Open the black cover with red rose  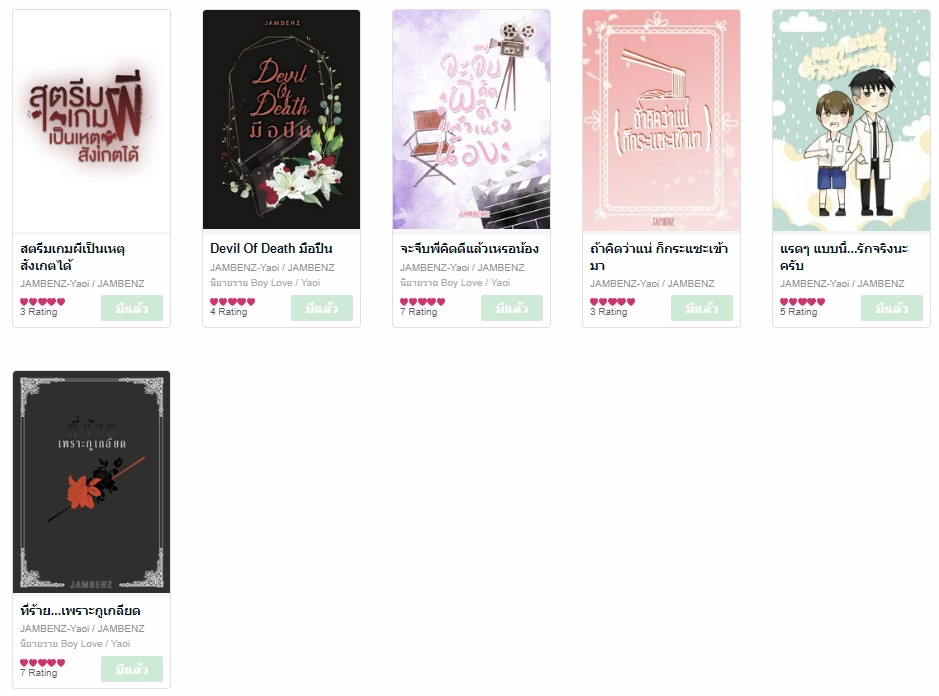coord(92,482)
